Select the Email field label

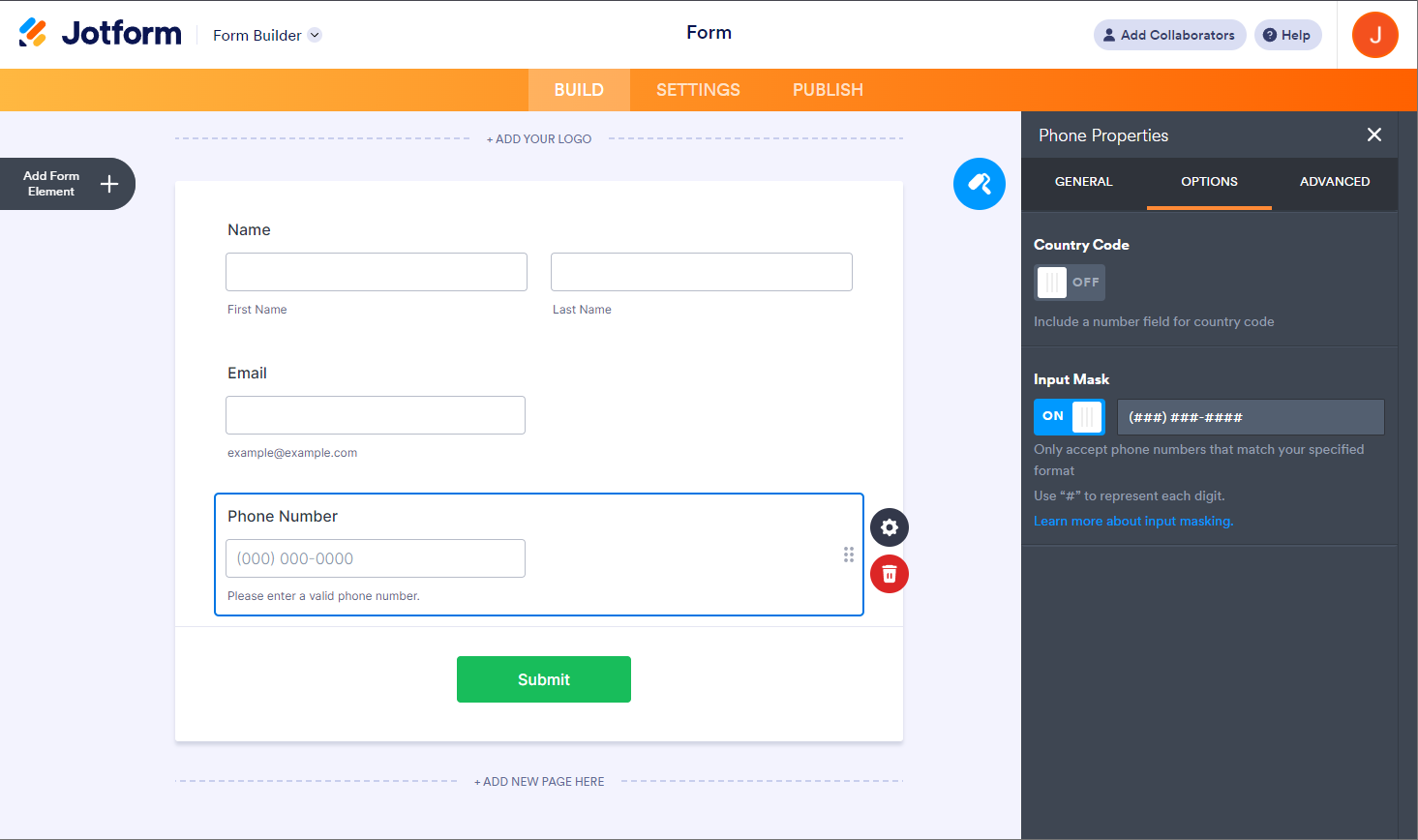pyautogui.click(x=247, y=373)
